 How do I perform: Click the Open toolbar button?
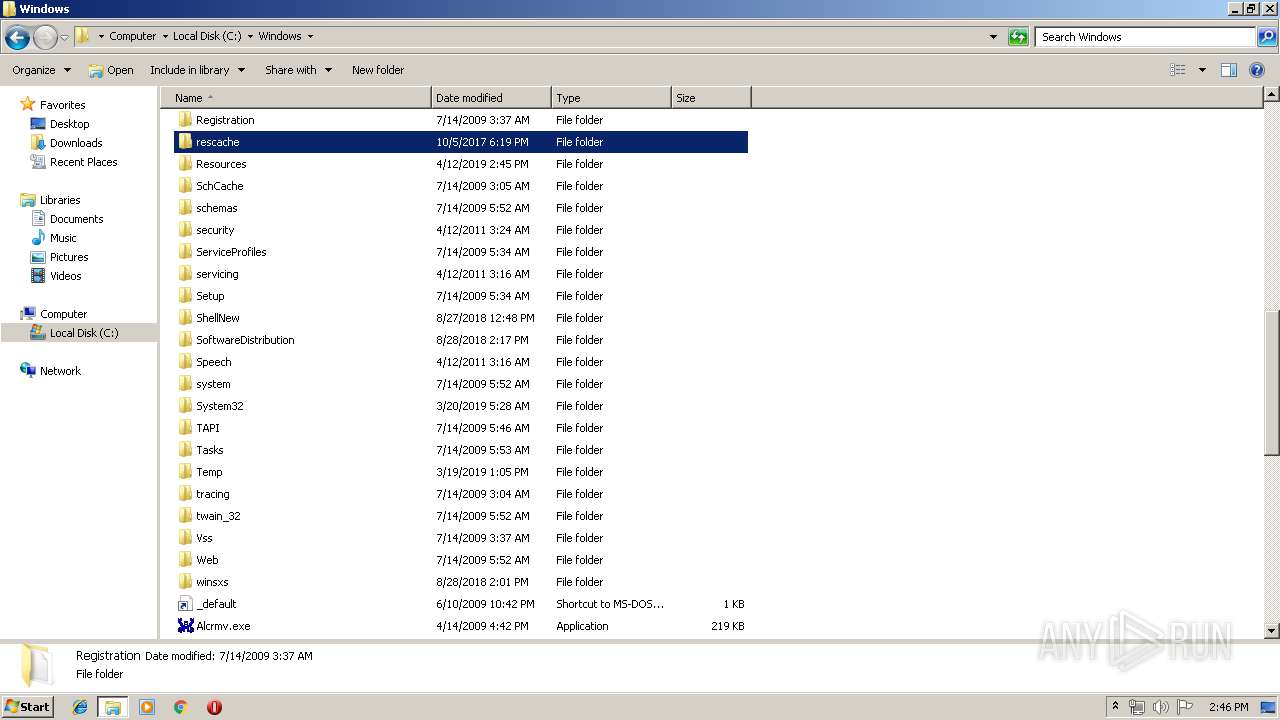pyautogui.click(x=111, y=70)
